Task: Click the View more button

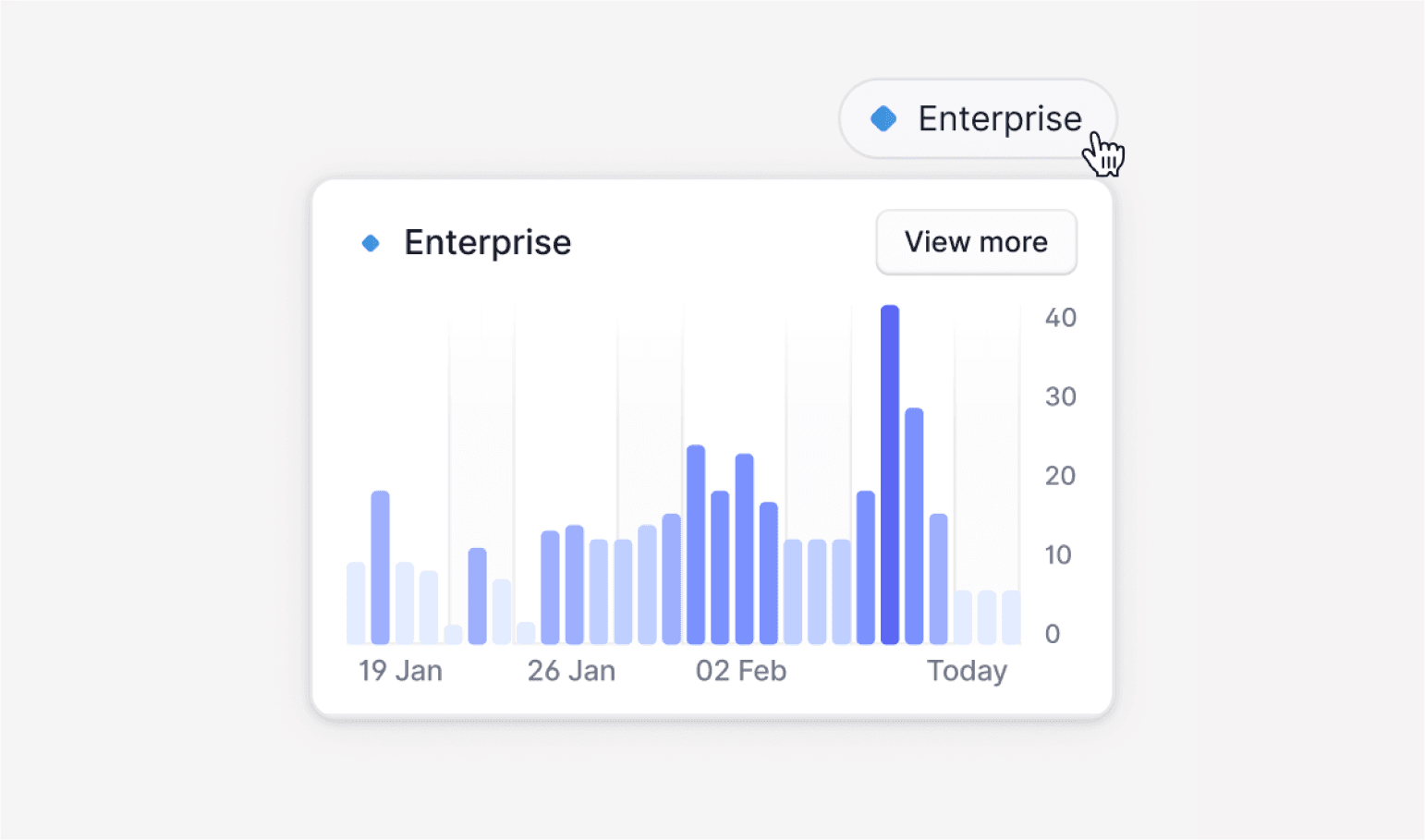Action: coord(976,242)
